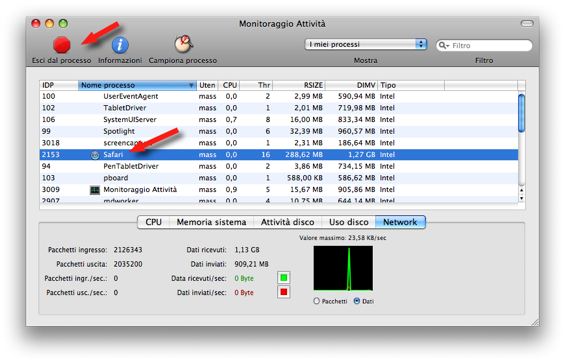Image resolution: width=565 pixels, height=362 pixels.
Task: Click the Nome processo sort arrow
Action: [x=191, y=85]
